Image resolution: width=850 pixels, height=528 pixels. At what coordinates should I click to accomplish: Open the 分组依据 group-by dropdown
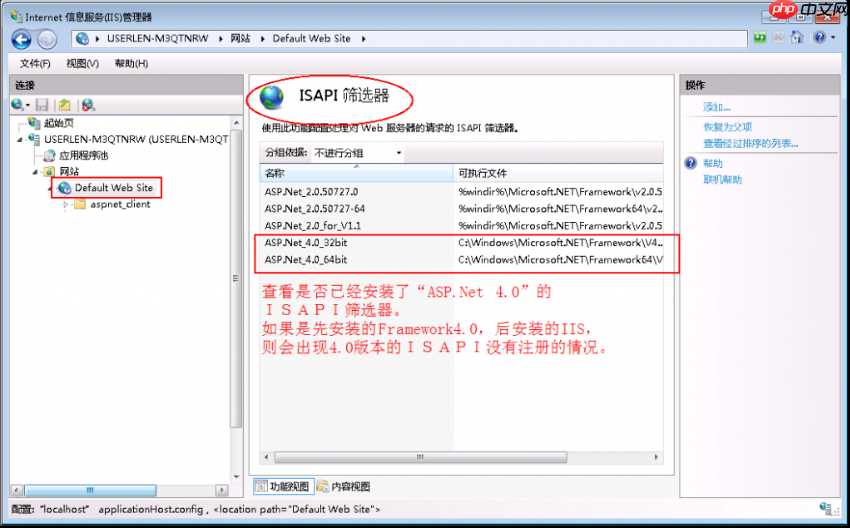point(358,153)
